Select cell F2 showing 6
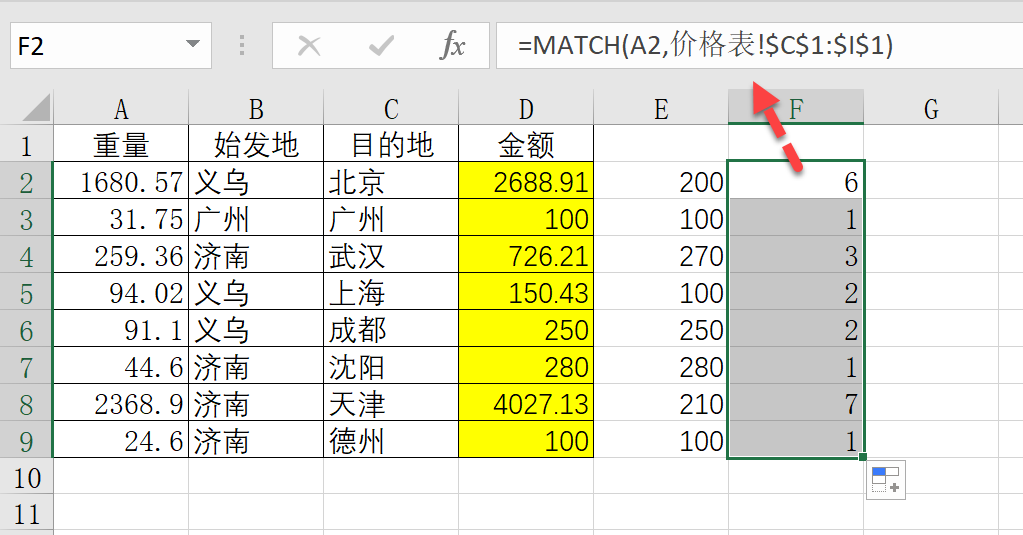Image resolution: width=1023 pixels, height=535 pixels. [x=796, y=181]
